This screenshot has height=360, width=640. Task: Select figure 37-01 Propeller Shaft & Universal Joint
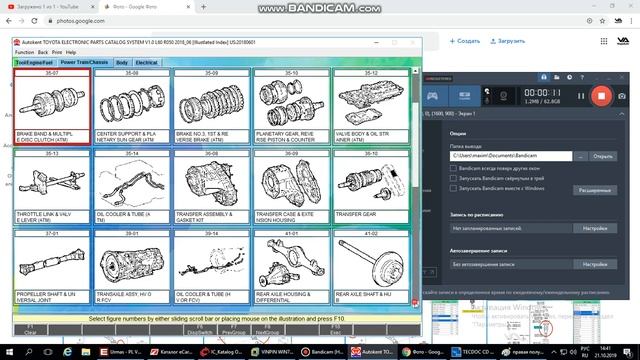coord(52,267)
